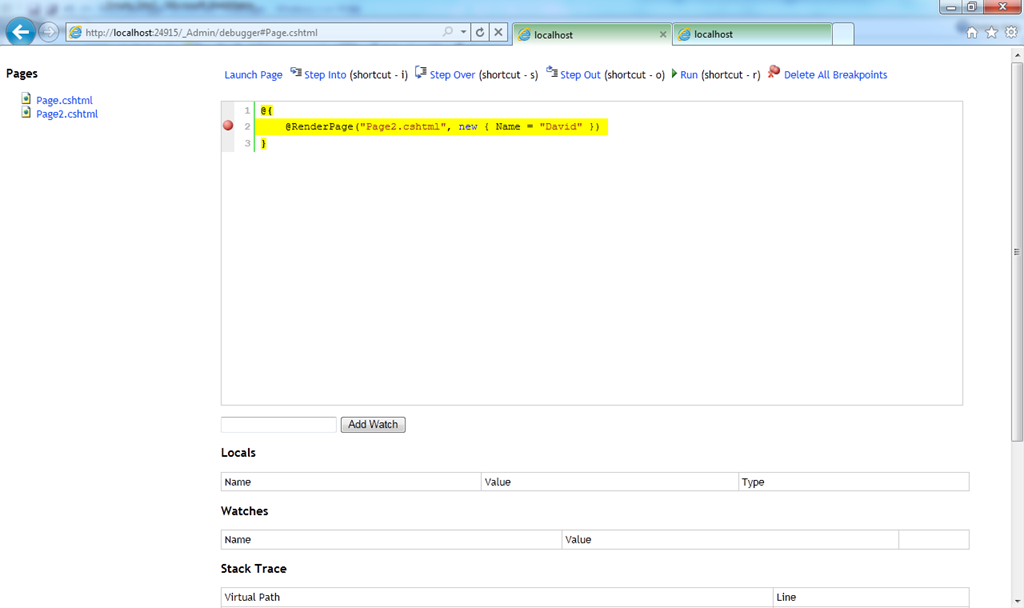
Task: Click the Run link
Action: pos(689,74)
